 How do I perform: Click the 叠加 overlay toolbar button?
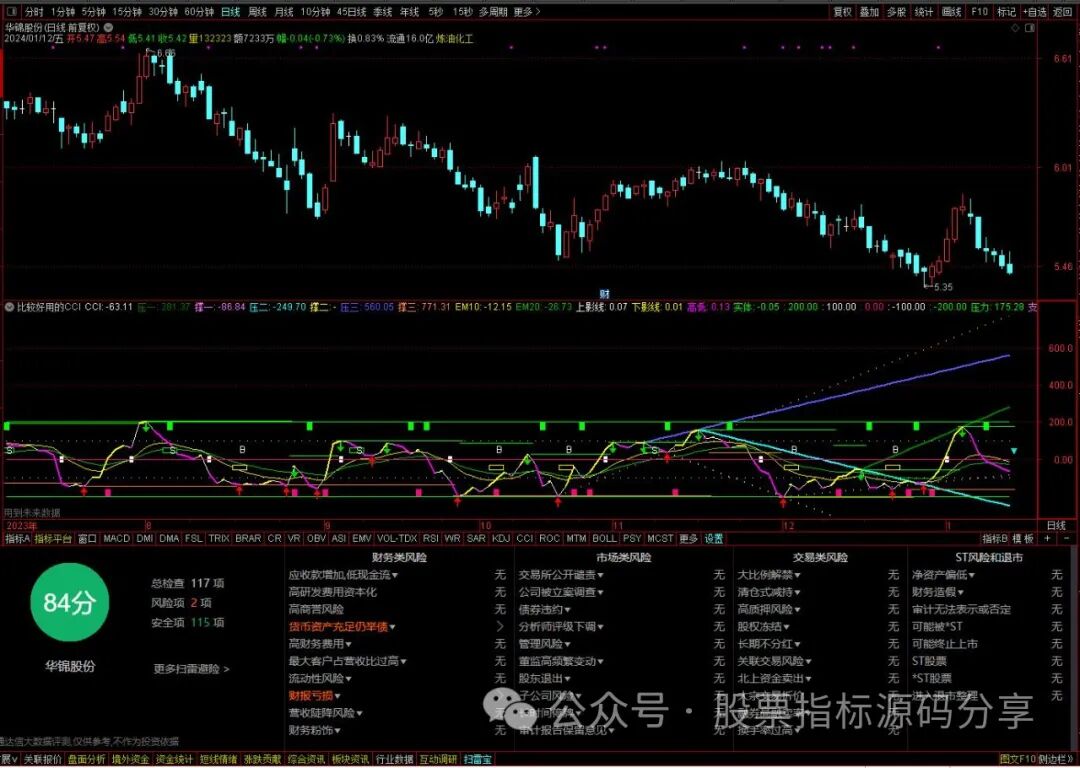coord(869,12)
